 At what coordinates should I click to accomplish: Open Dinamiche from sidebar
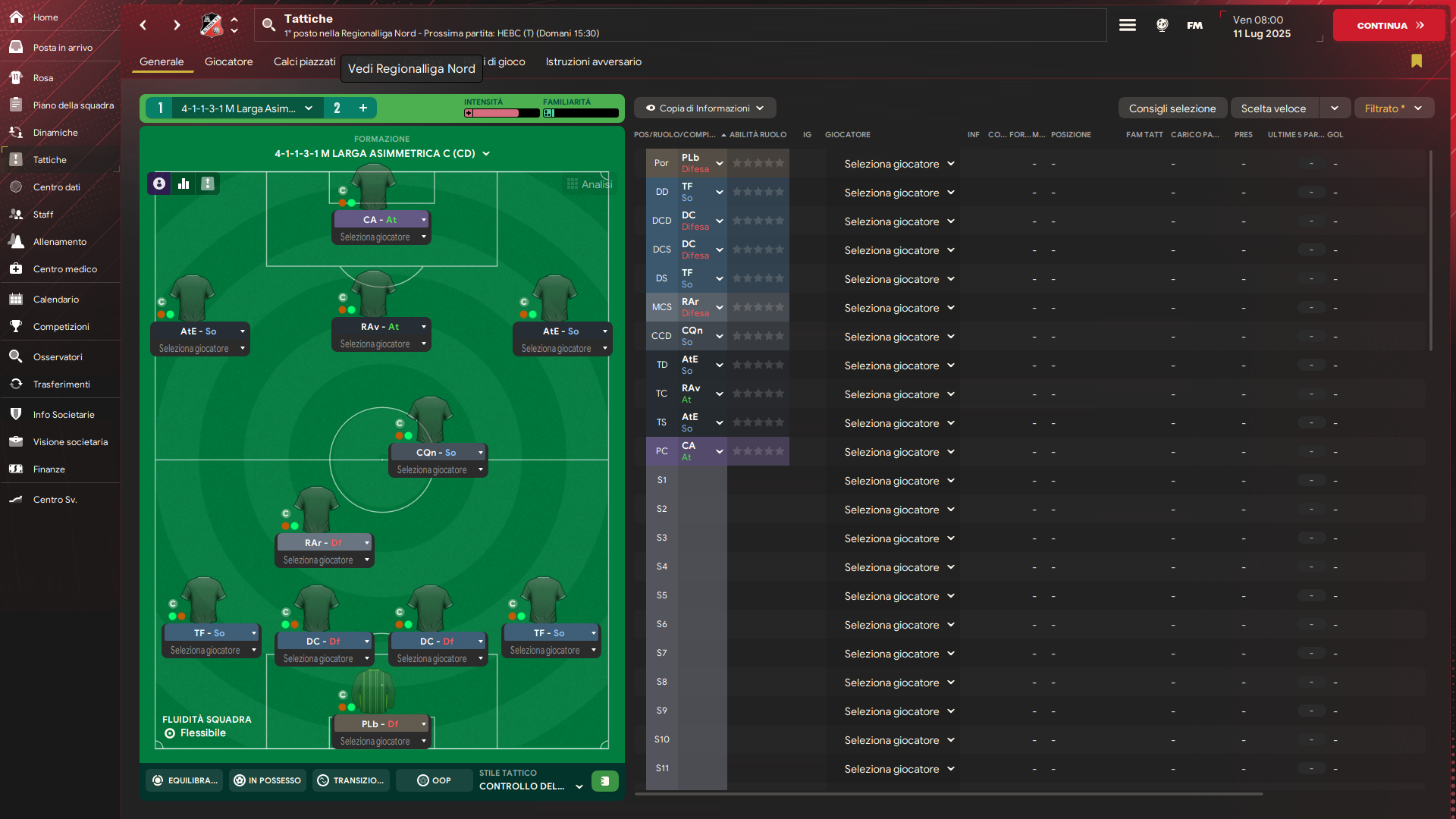point(55,132)
